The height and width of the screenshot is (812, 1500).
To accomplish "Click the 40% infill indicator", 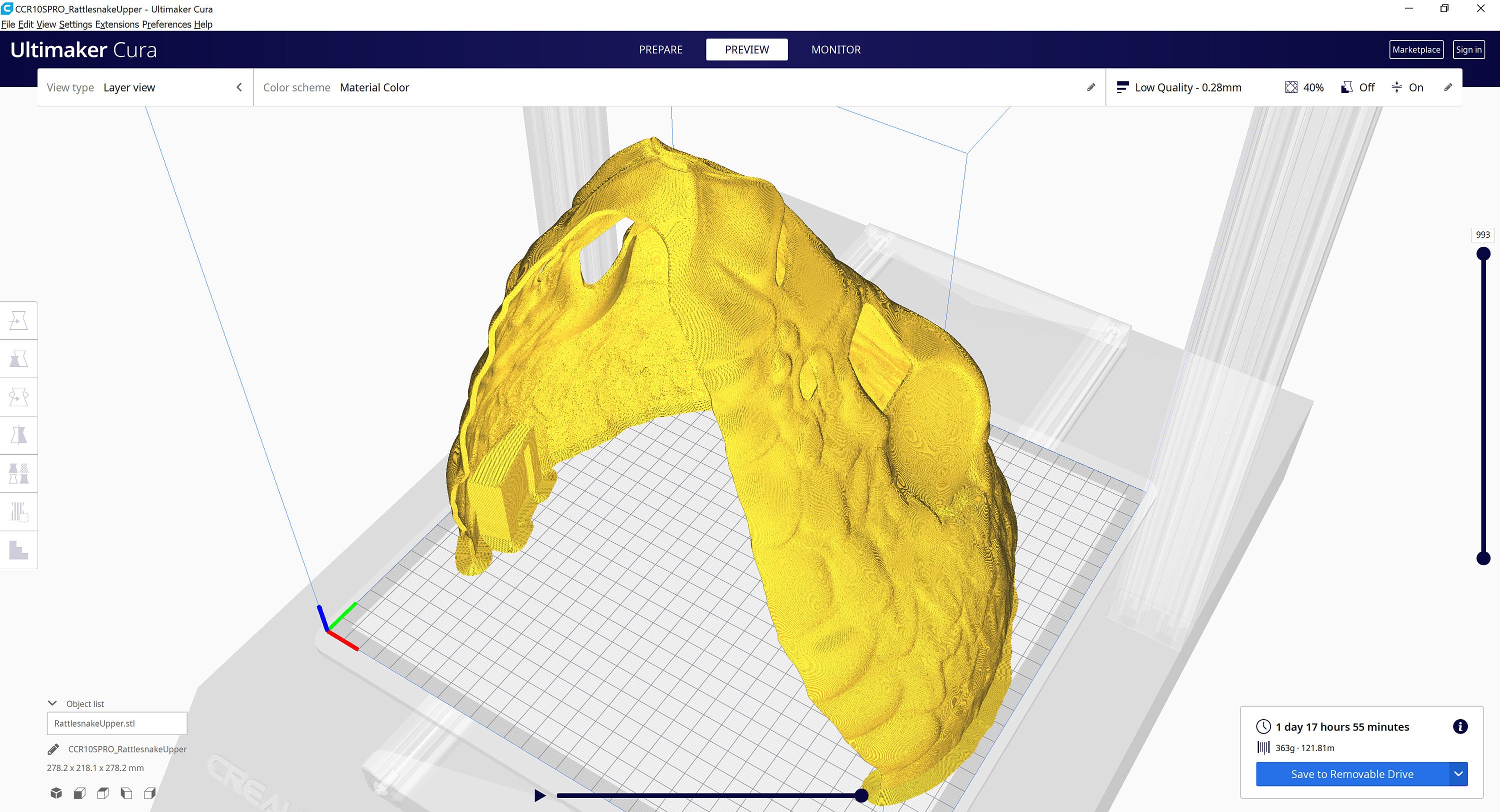I will click(1304, 87).
